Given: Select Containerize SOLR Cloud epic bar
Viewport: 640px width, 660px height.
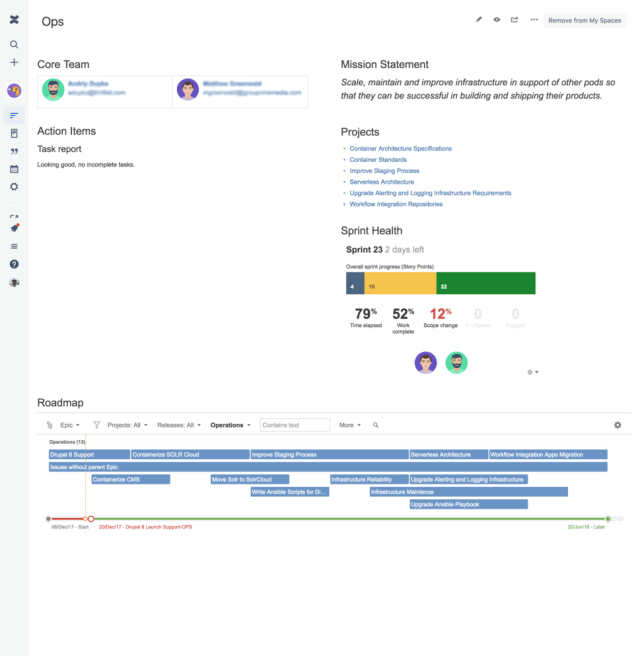Looking at the screenshot, I should click(190, 455).
